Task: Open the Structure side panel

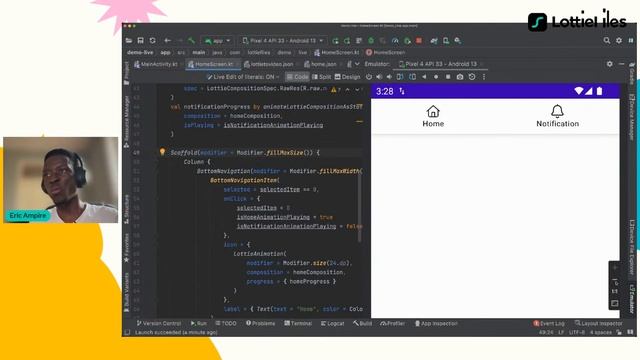Action: pyautogui.click(x=127, y=209)
